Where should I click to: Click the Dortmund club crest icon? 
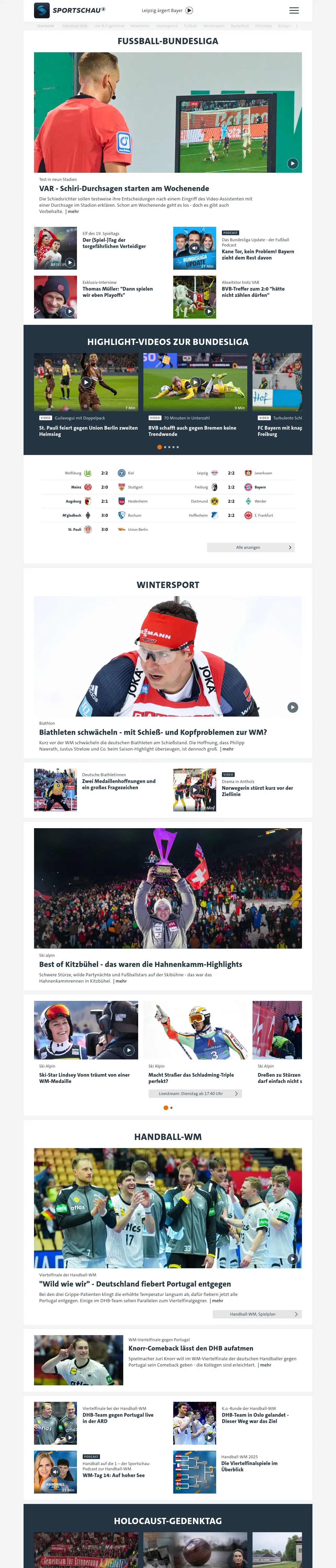[x=215, y=501]
